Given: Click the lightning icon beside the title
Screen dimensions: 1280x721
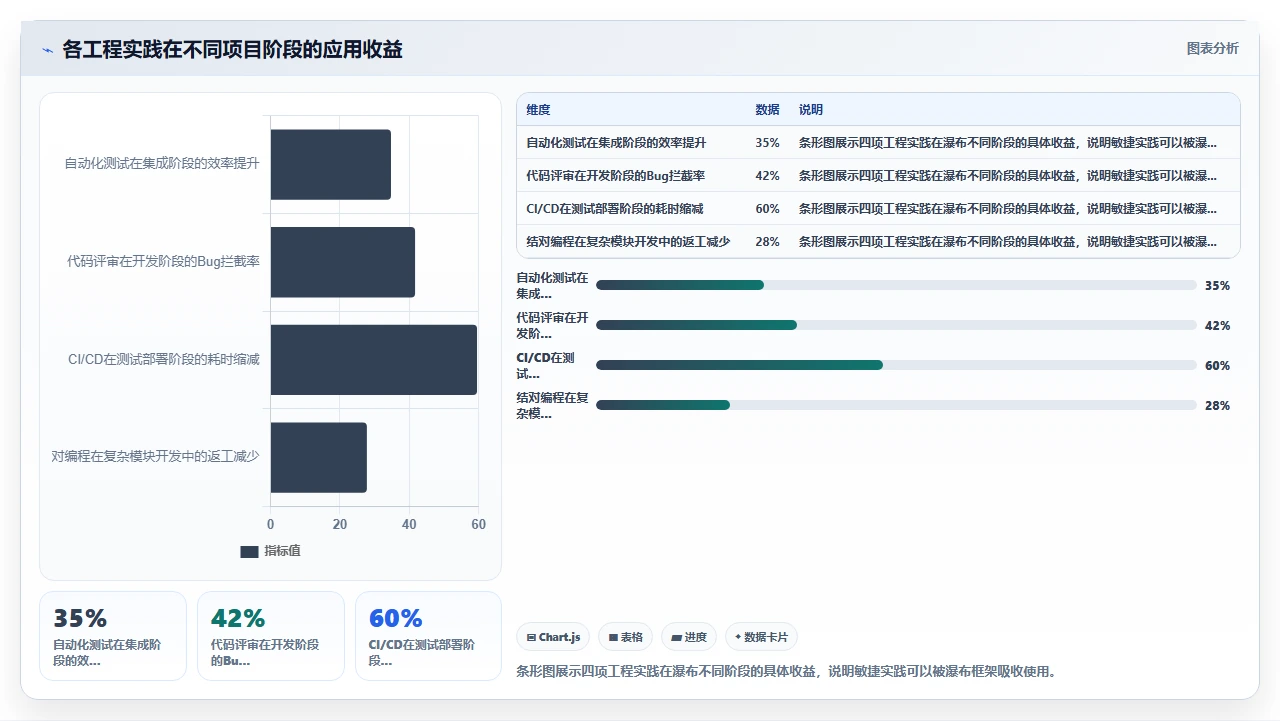Looking at the screenshot, I should 47,50.
